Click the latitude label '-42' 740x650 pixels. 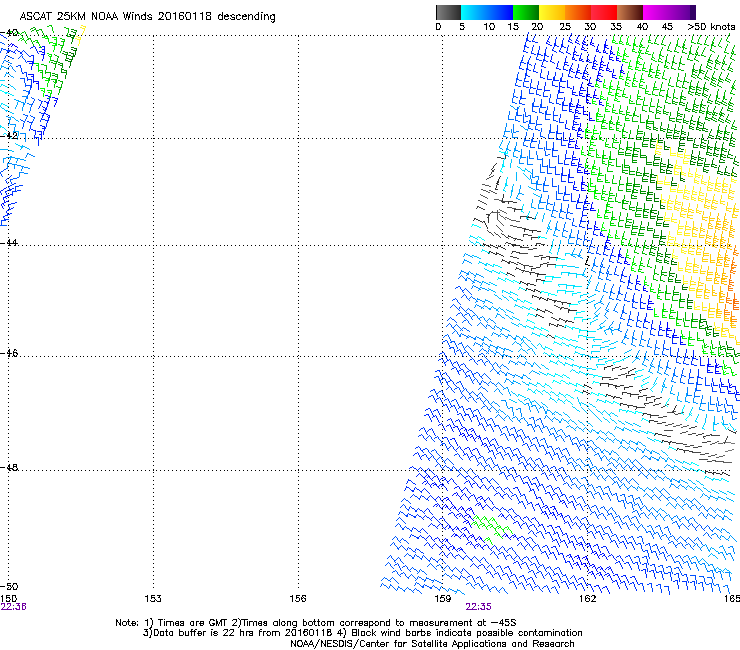click(9, 135)
